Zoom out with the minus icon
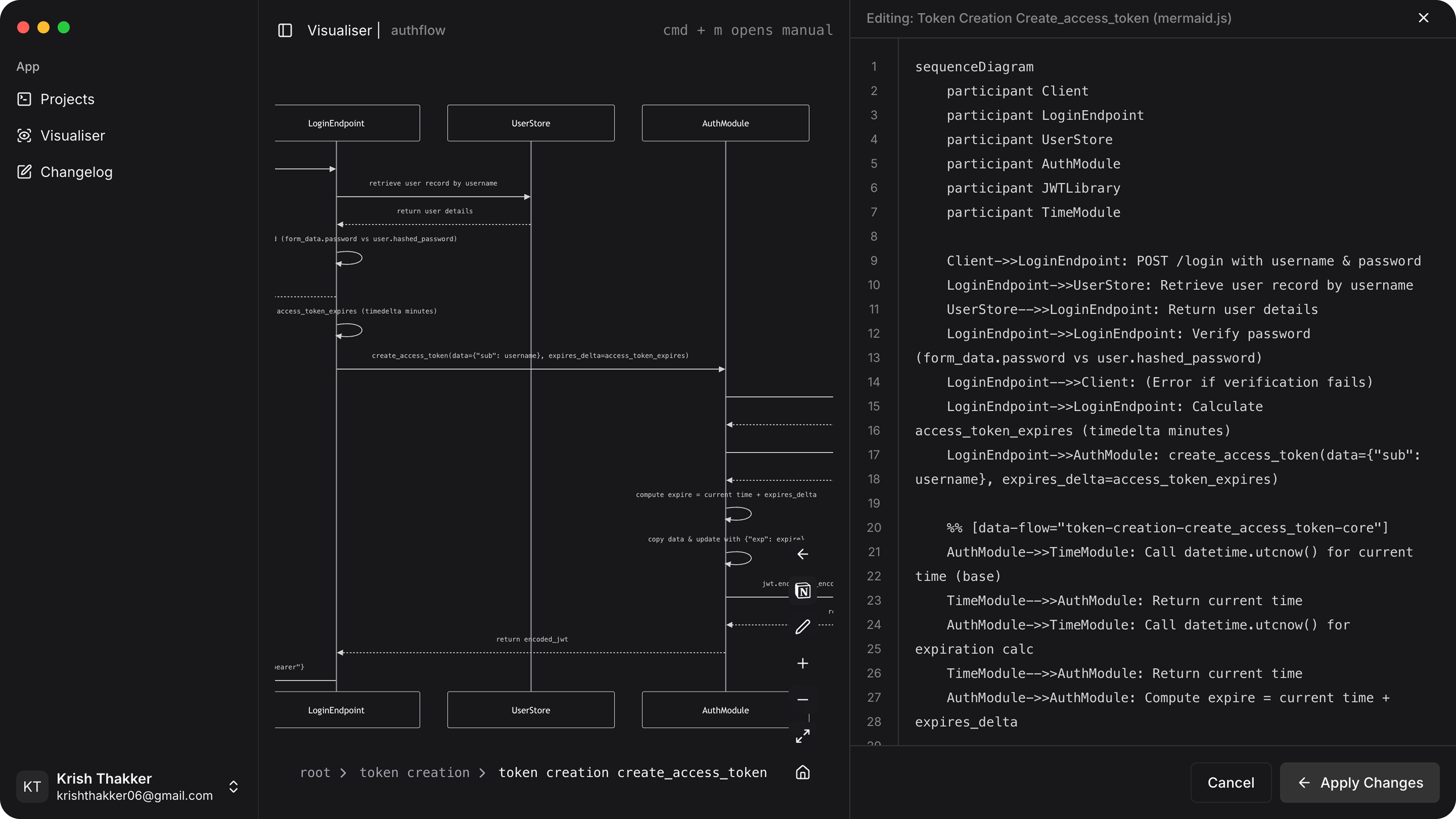Viewport: 1456px width, 819px height. tap(803, 700)
